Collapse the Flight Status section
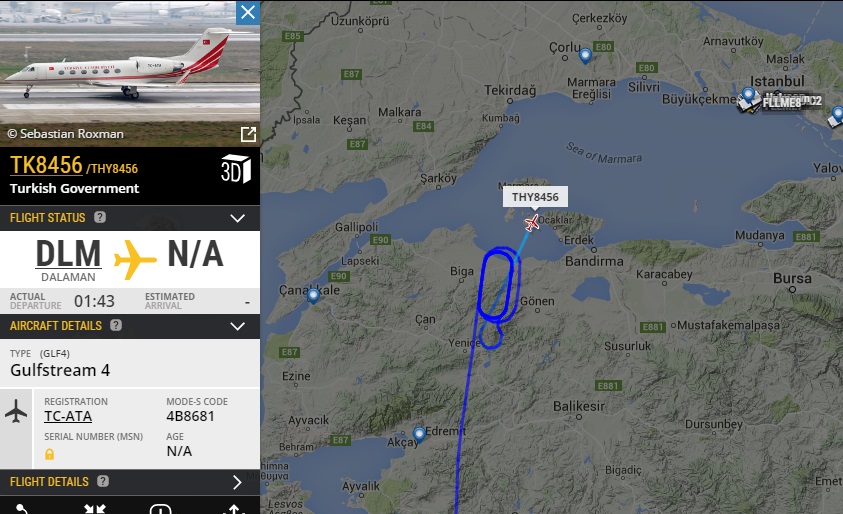 click(x=237, y=218)
